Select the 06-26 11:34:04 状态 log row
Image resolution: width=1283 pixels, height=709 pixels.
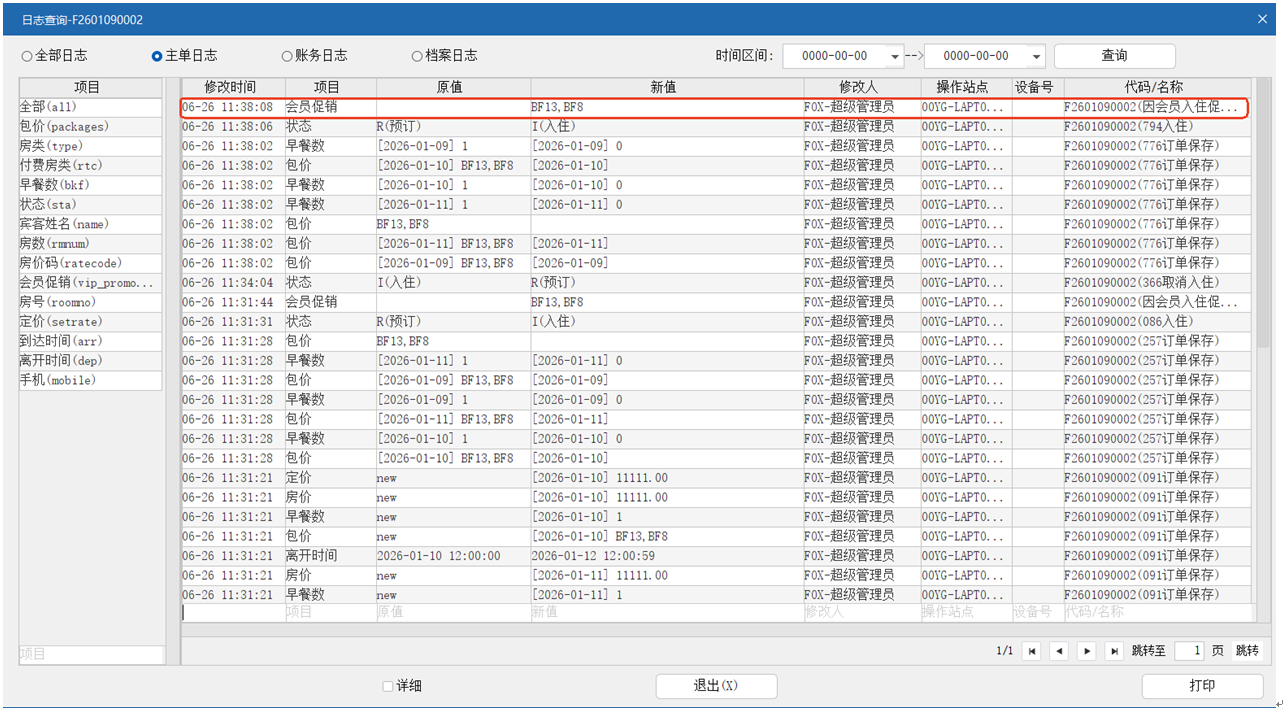coord(715,283)
